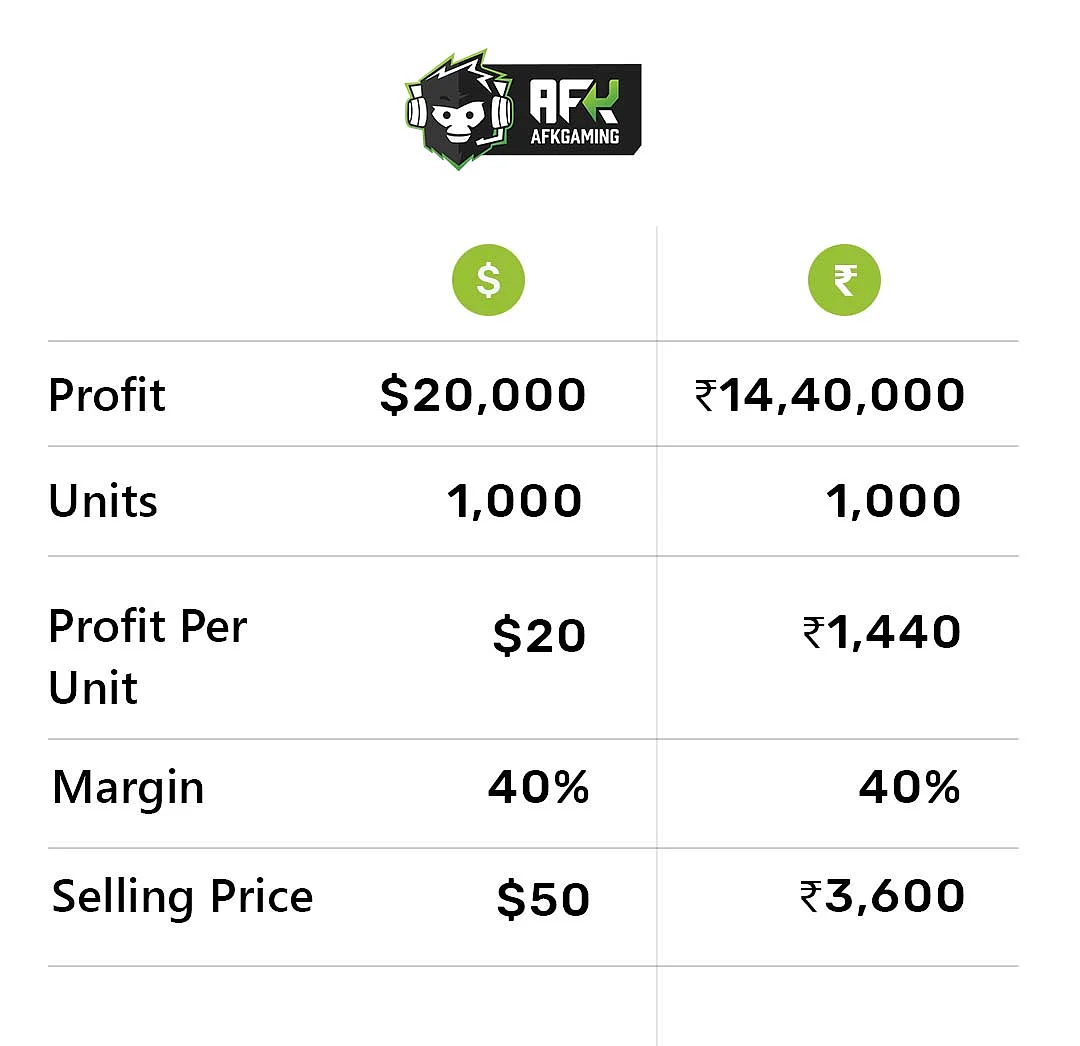1080x1046 pixels.
Task: Click the ₹3,600 selling price
Action: tap(882, 896)
